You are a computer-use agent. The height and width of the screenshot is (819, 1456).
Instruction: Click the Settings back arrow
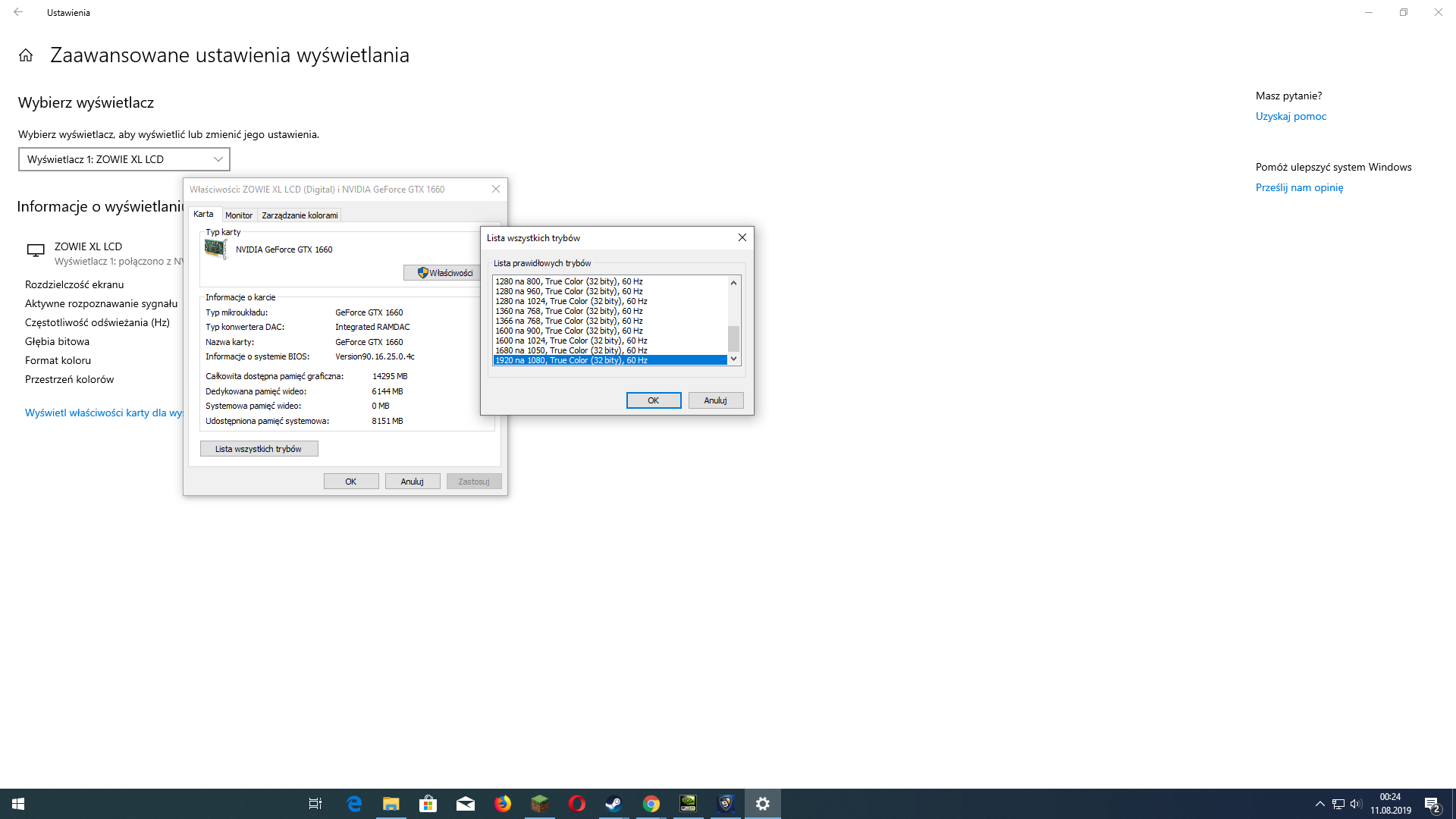18,12
